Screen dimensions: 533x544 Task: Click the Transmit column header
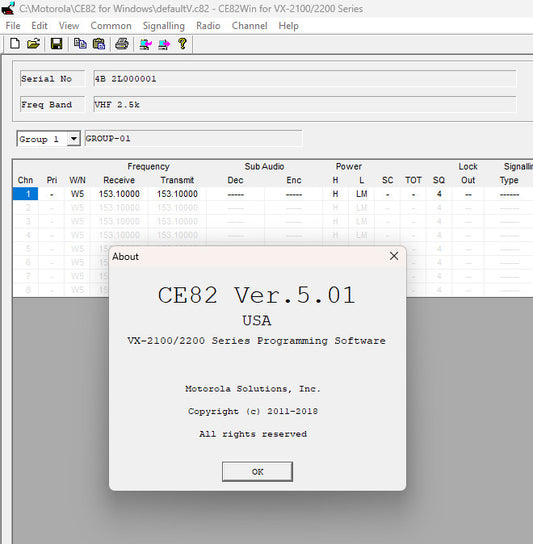pyautogui.click(x=177, y=180)
